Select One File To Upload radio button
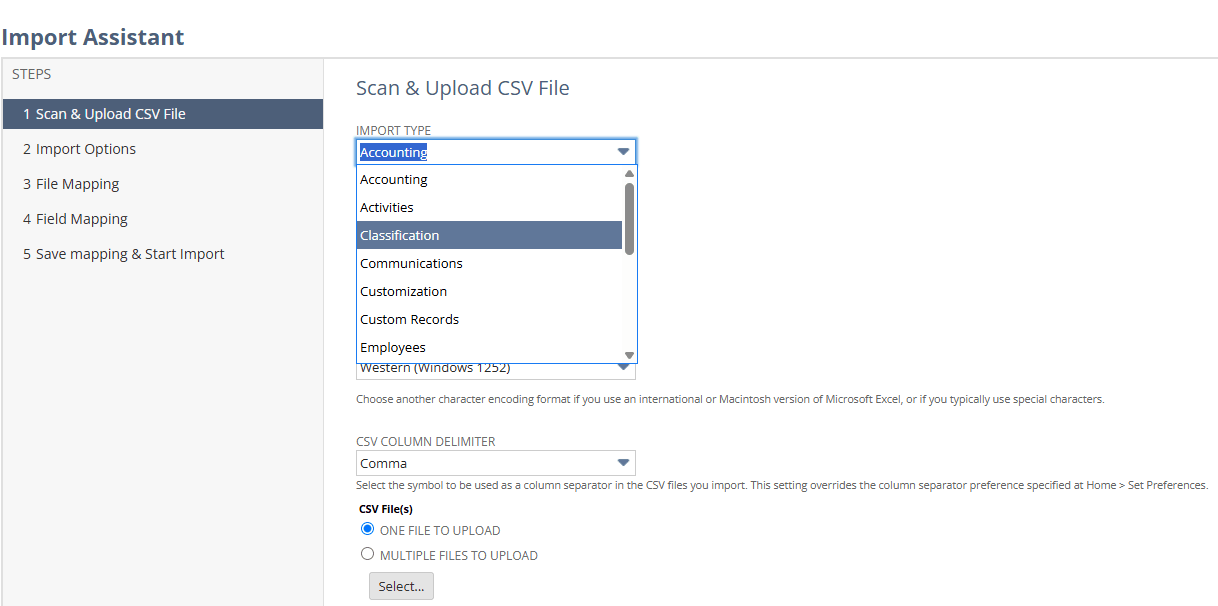The image size is (1218, 606). click(x=367, y=529)
